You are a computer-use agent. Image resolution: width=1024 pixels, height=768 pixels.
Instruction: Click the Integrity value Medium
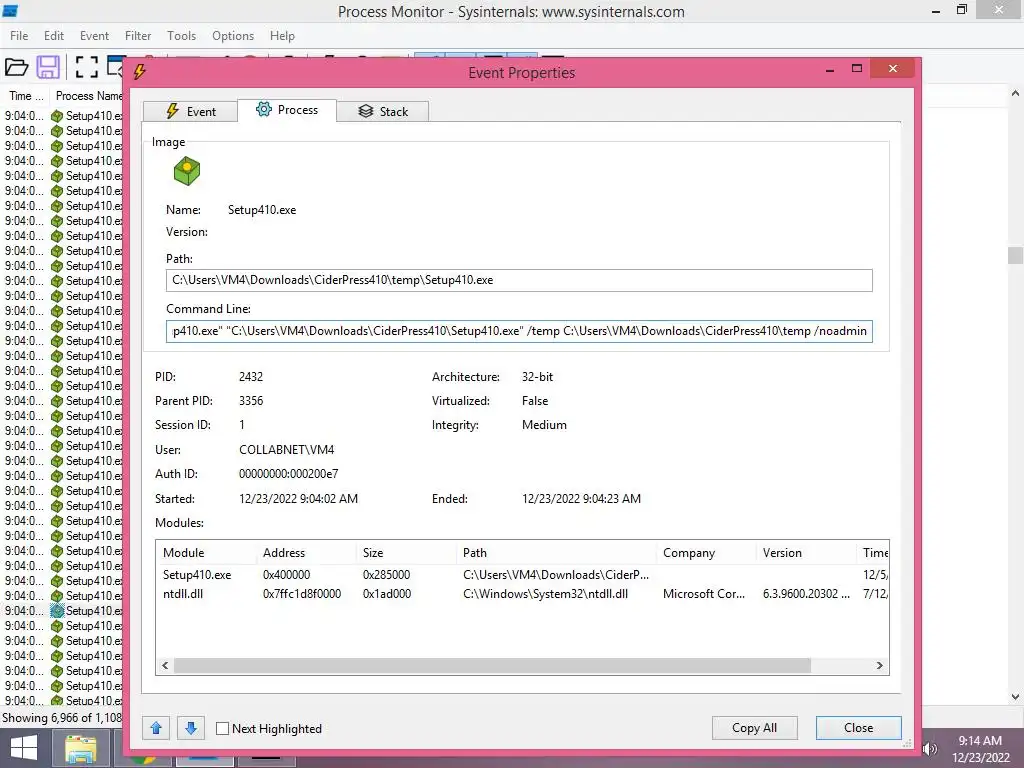click(544, 425)
